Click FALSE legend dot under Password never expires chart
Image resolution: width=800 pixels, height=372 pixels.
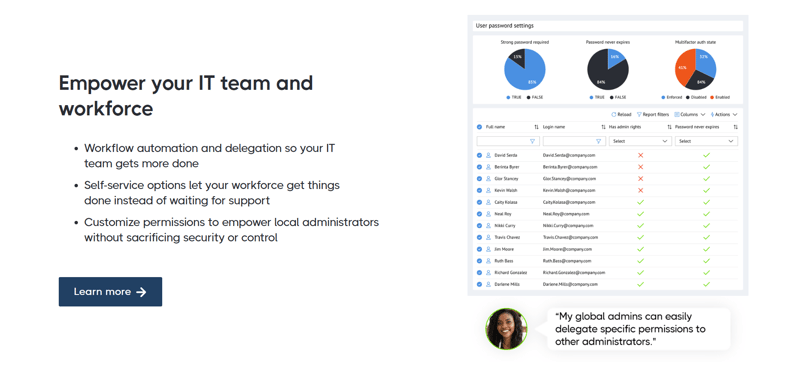611,97
